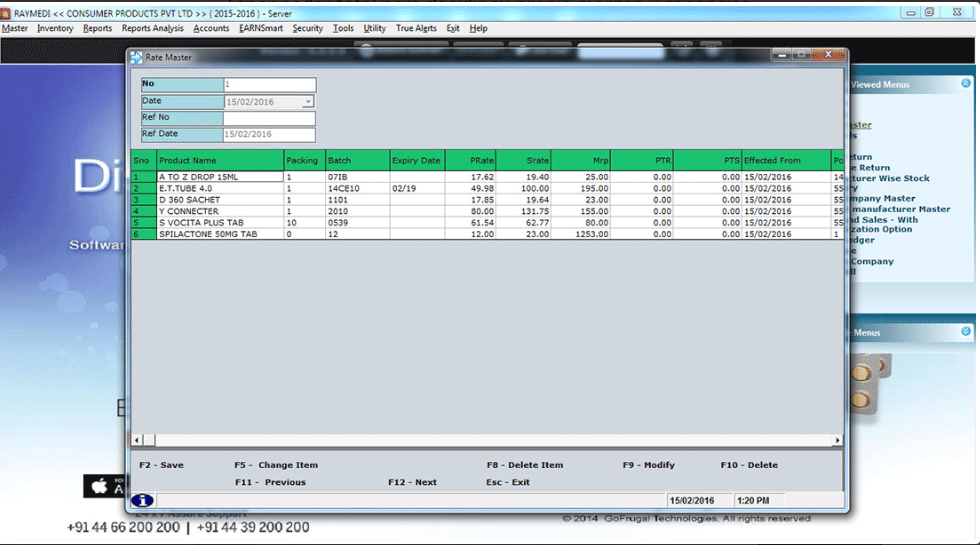Click in the Ref No input field

point(269,118)
